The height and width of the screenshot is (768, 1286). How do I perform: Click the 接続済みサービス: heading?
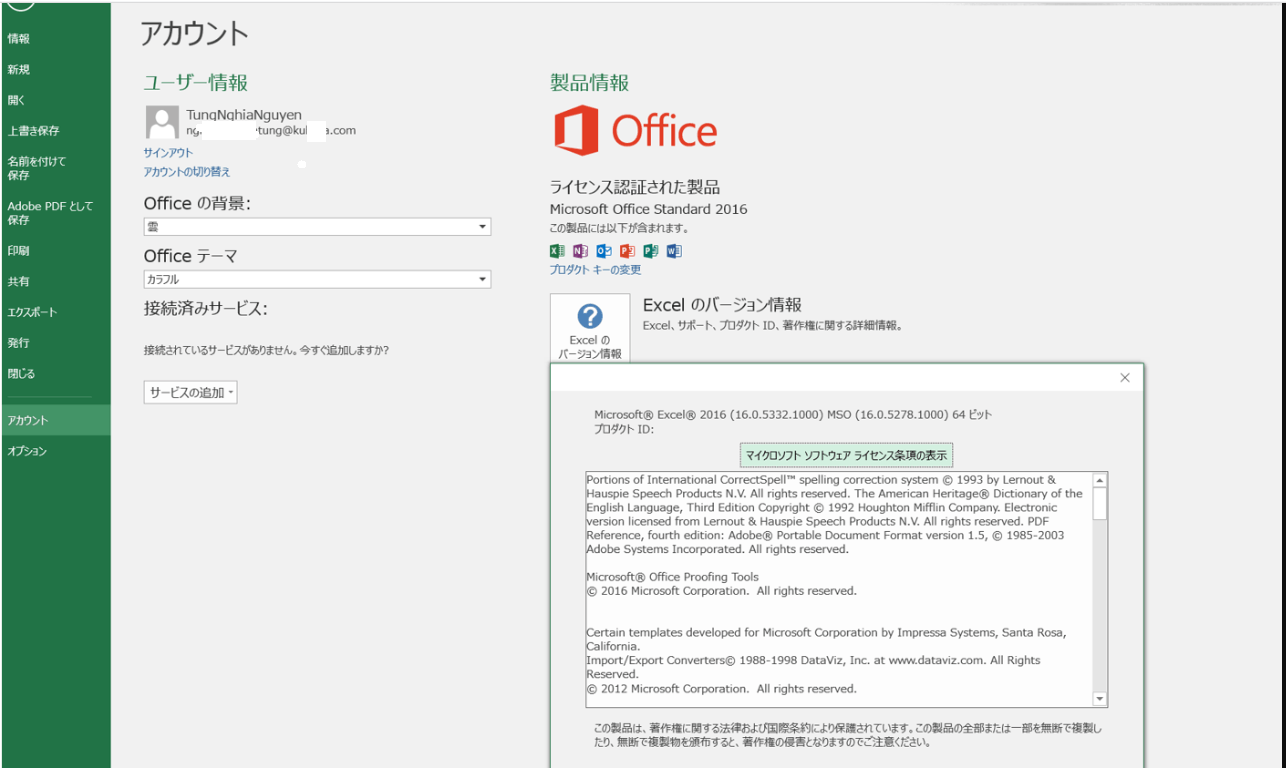pos(206,308)
